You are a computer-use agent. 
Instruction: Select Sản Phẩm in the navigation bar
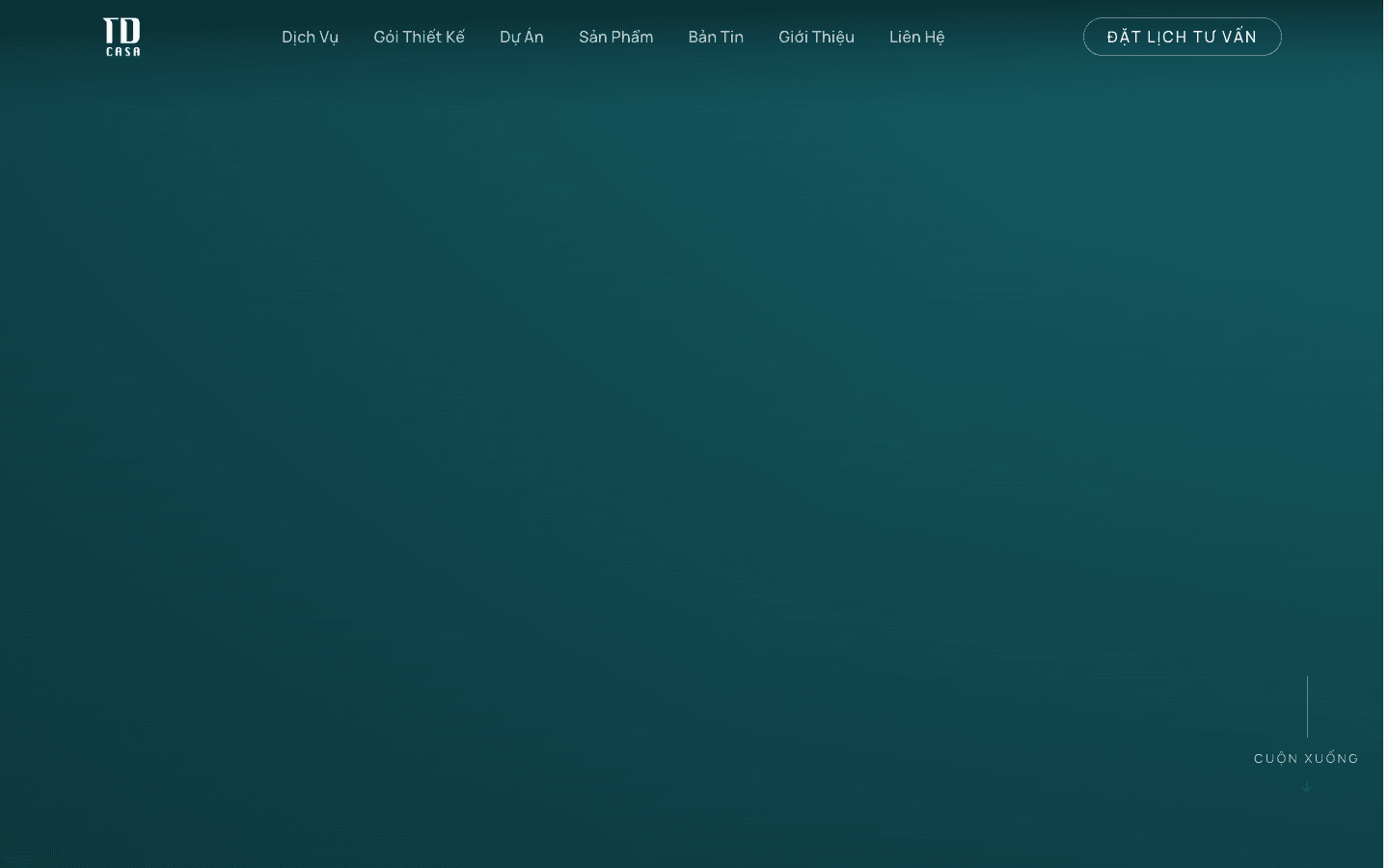(x=616, y=37)
